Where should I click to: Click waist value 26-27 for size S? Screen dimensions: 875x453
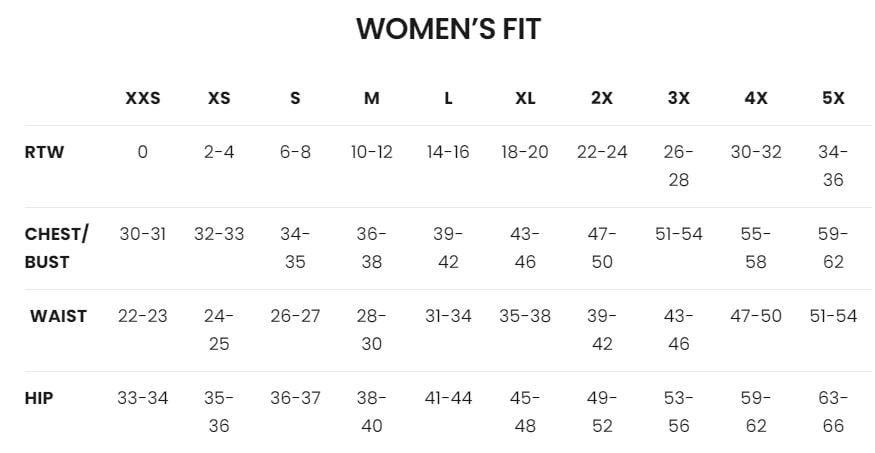295,316
